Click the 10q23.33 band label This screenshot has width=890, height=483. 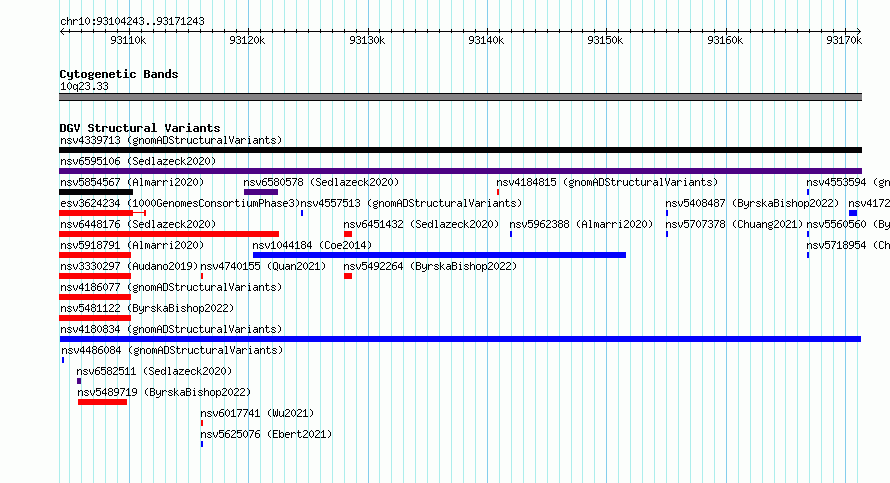click(84, 86)
